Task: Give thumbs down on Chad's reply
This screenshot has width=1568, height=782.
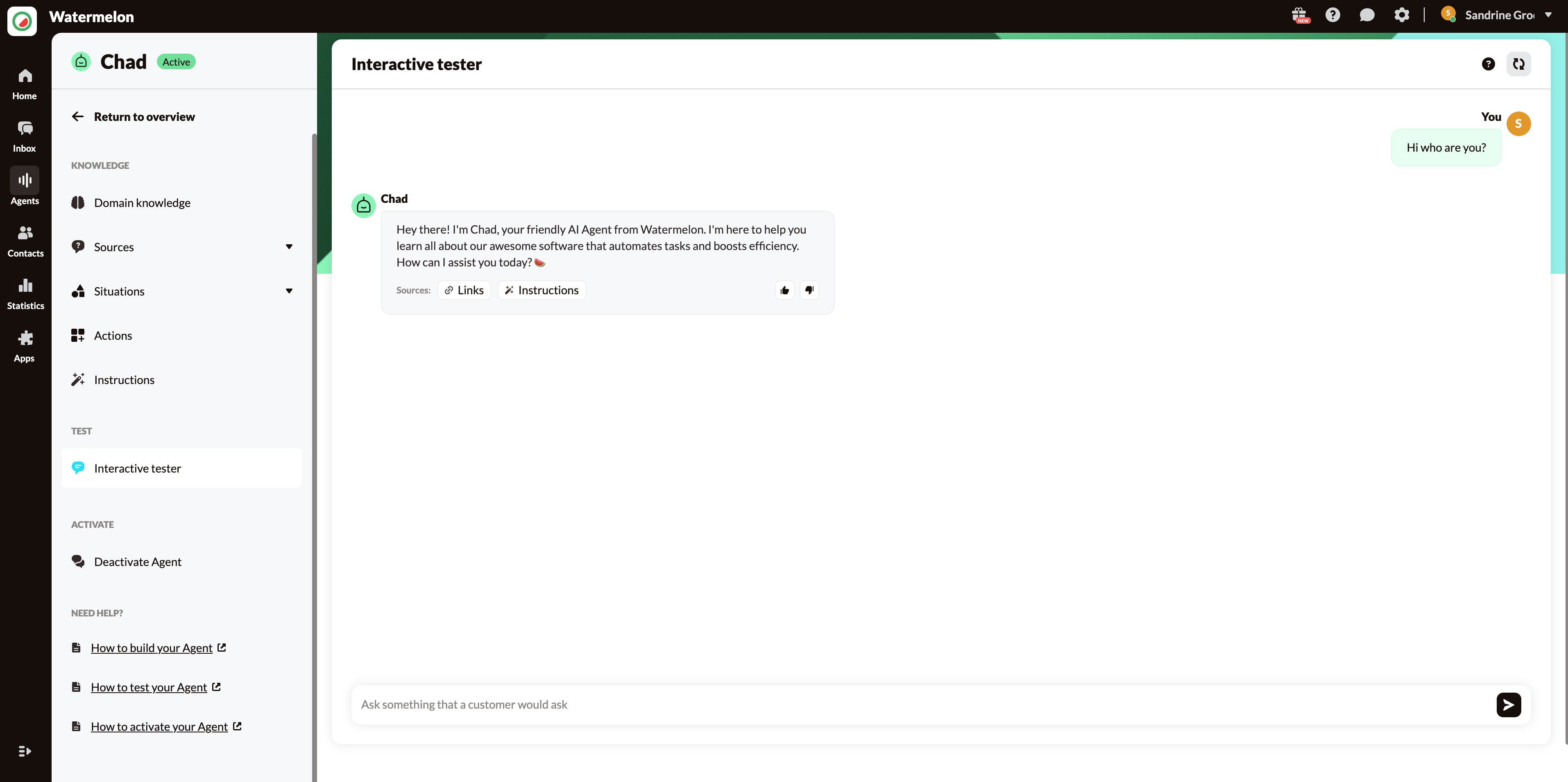Action: tap(809, 291)
